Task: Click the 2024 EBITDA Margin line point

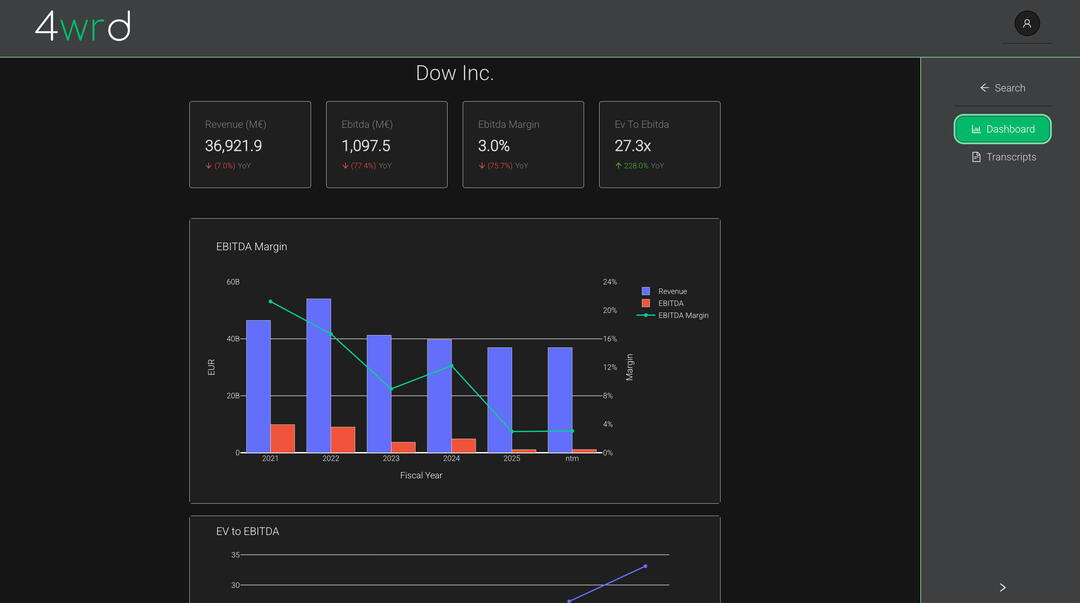Action: (x=451, y=365)
